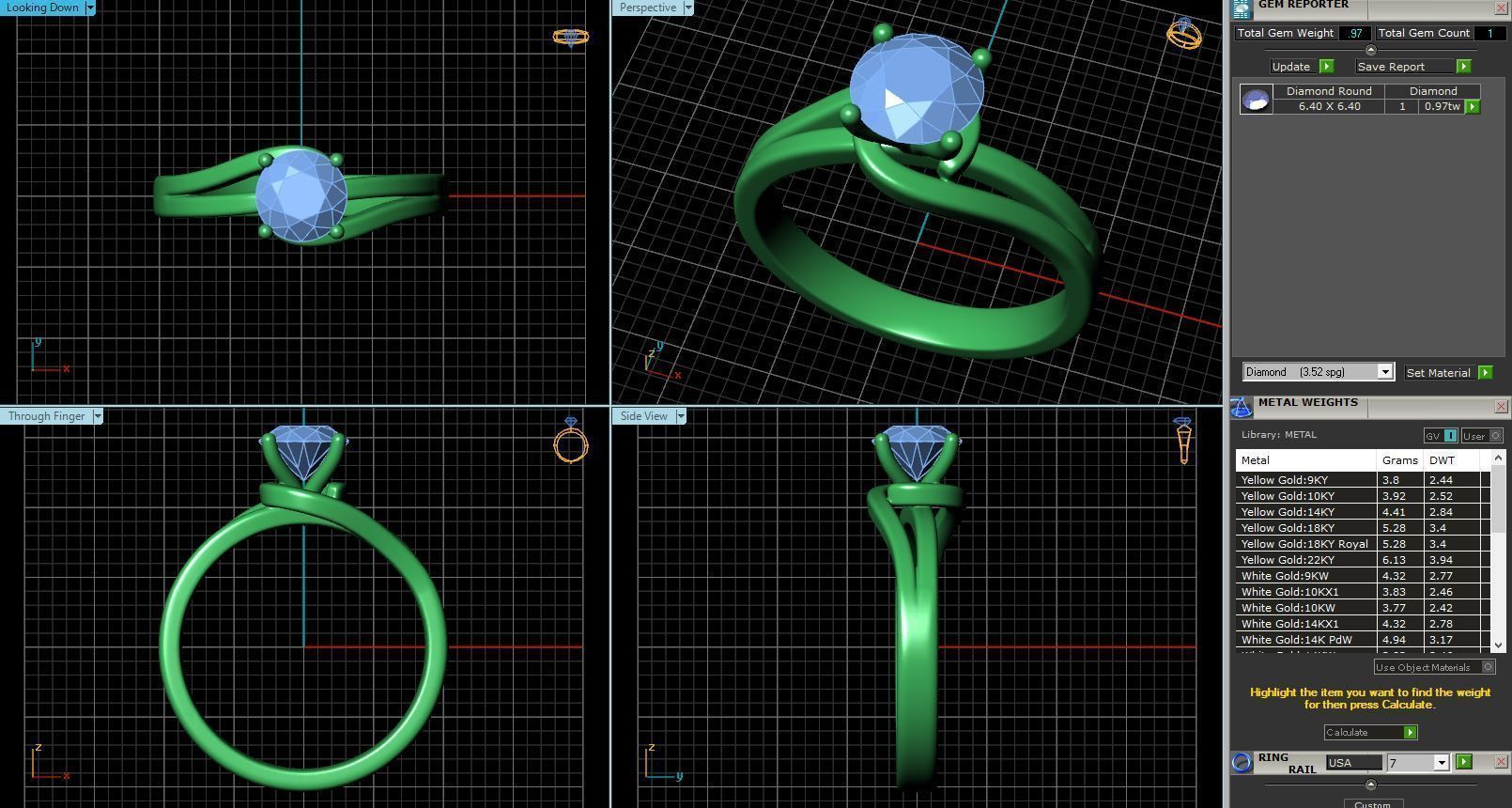1512x808 pixels.
Task: Select the Yellow Gold:22KY row
Action: pos(1363,560)
